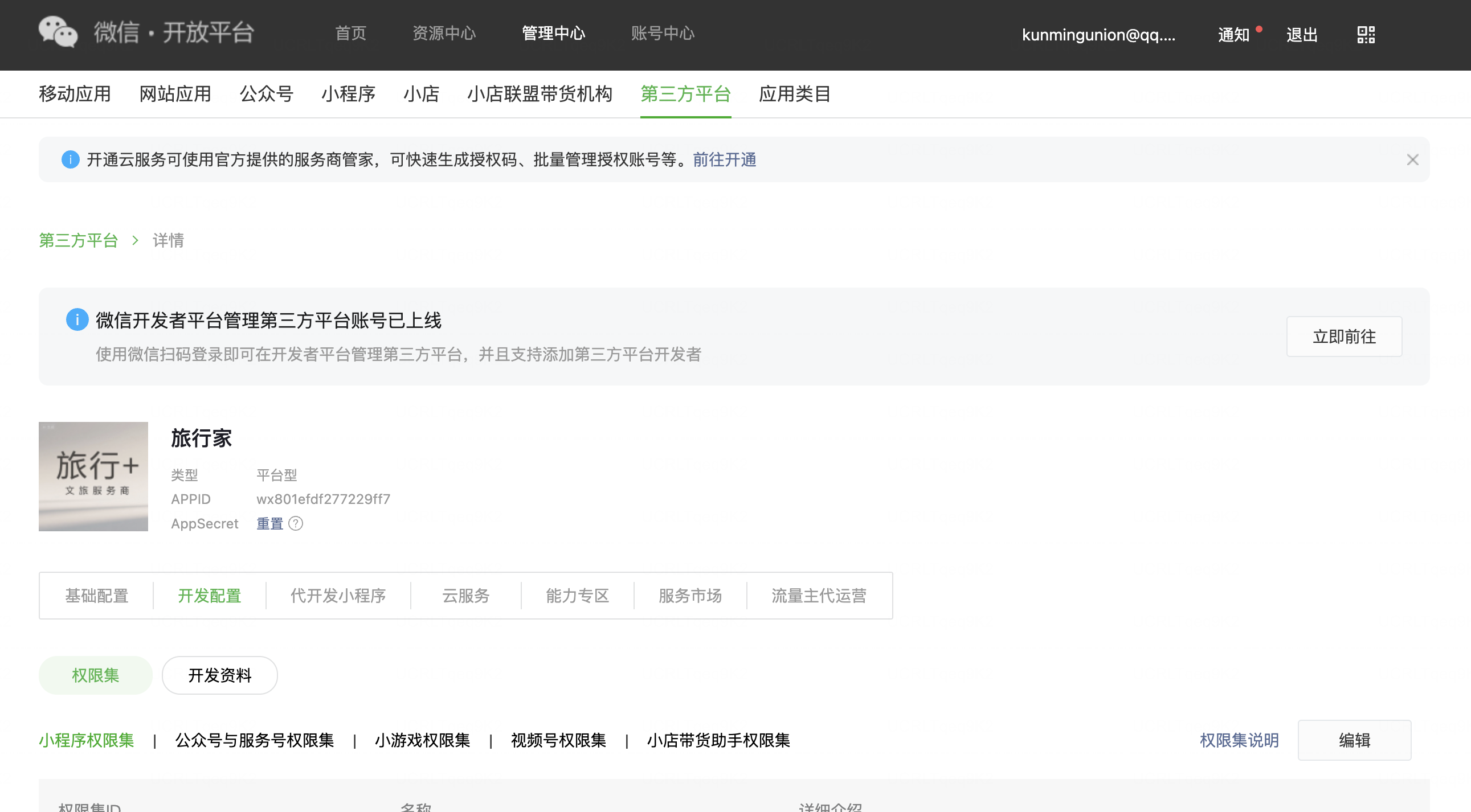The height and width of the screenshot is (812, 1471).
Task: Click the AppSecret help question-mark icon
Action: coord(296,523)
